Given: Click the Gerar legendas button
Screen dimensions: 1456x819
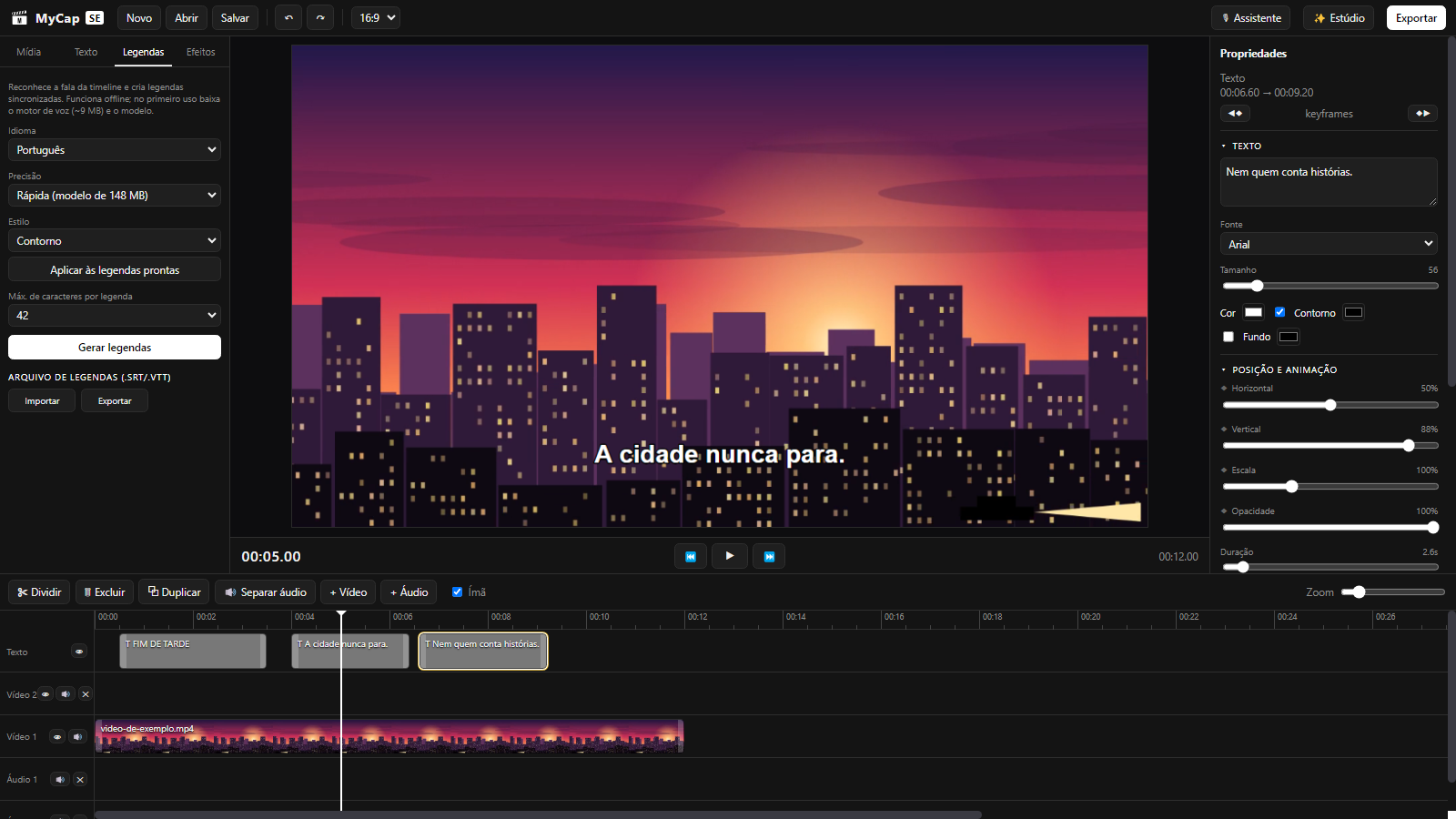Looking at the screenshot, I should click(x=115, y=348).
